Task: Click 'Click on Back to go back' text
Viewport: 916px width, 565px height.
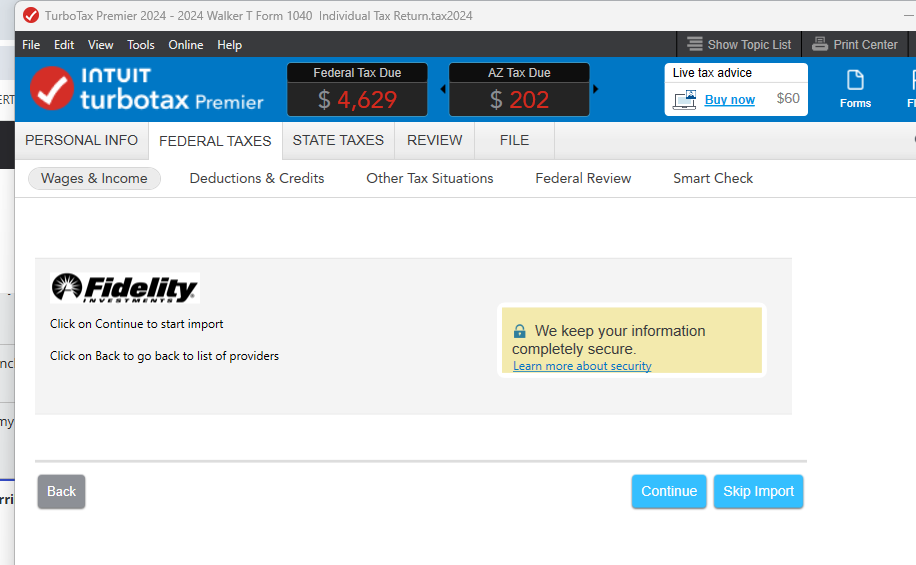Action: 164,356
